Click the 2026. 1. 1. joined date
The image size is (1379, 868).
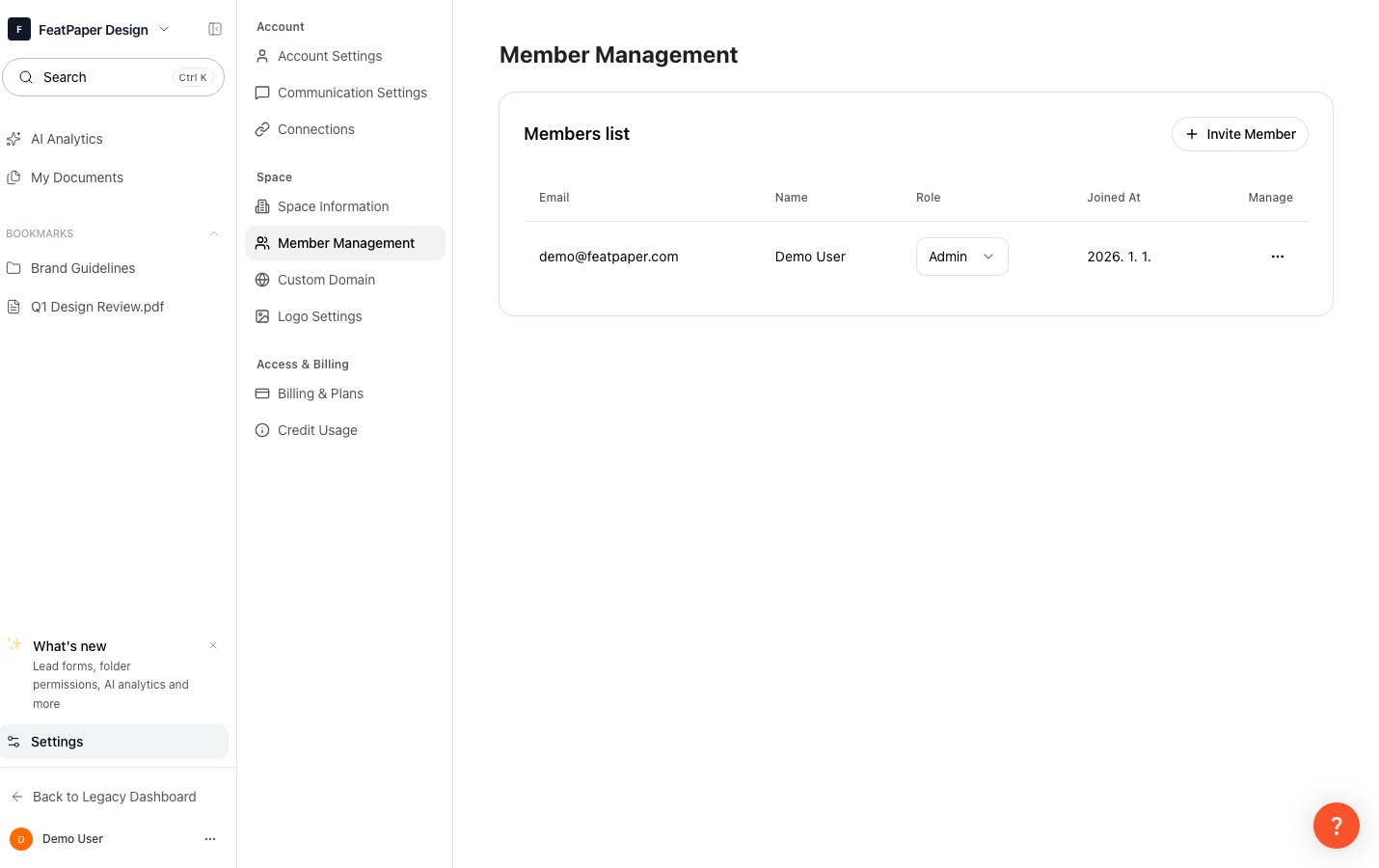[x=1119, y=257]
